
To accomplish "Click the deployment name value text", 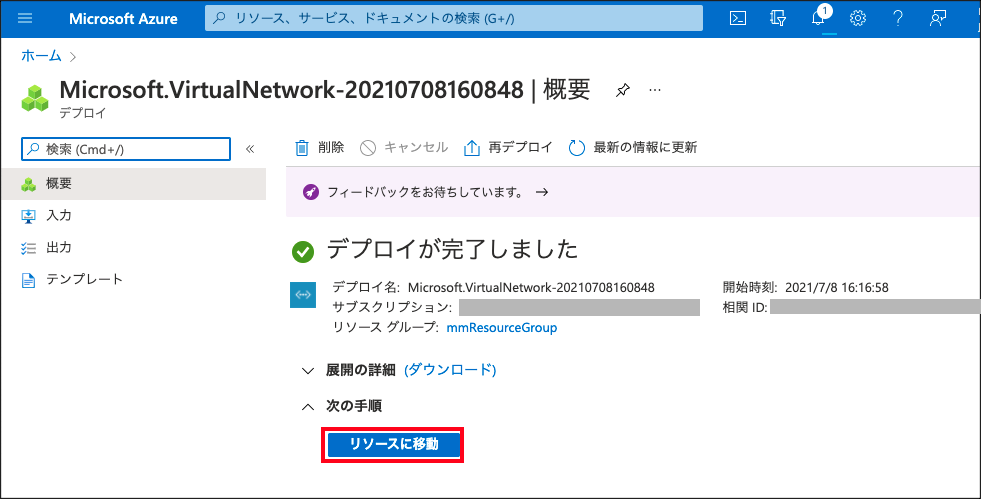I will tap(531, 288).
